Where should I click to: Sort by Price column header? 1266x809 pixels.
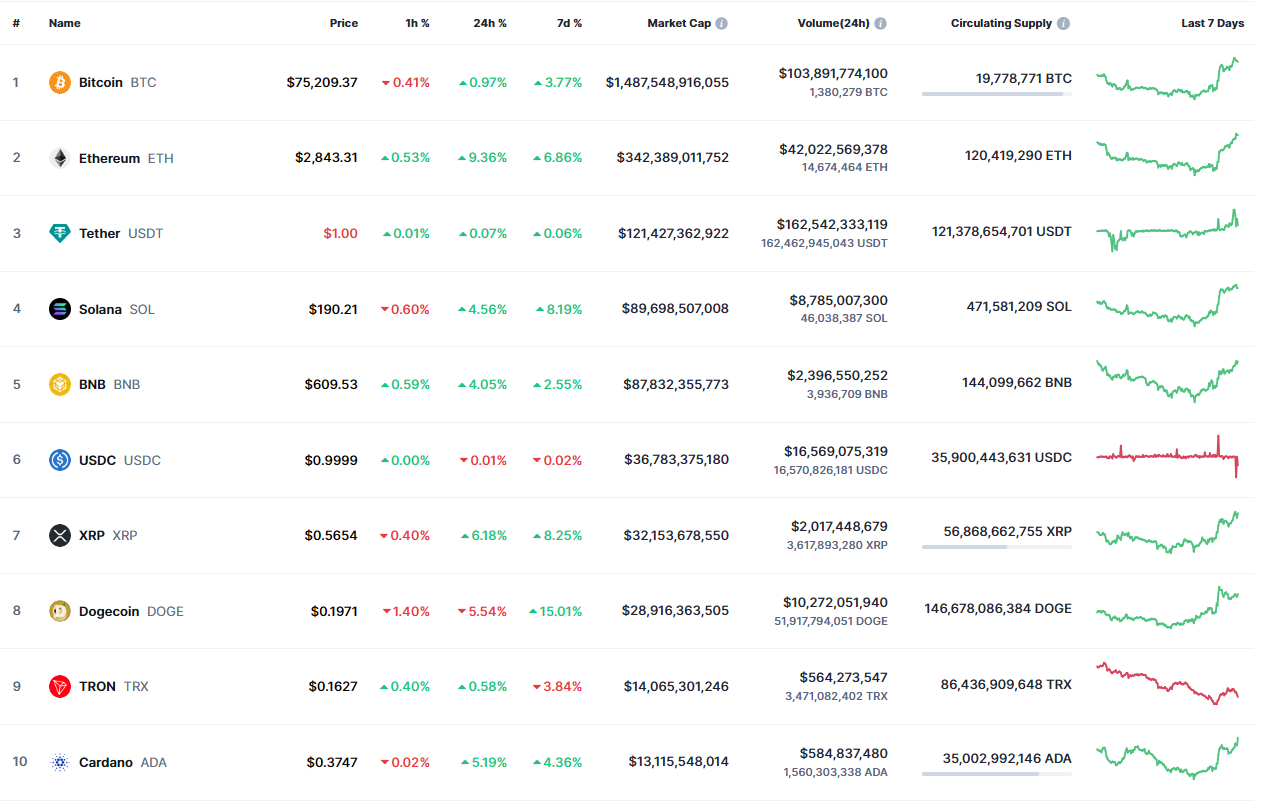pyautogui.click(x=344, y=23)
